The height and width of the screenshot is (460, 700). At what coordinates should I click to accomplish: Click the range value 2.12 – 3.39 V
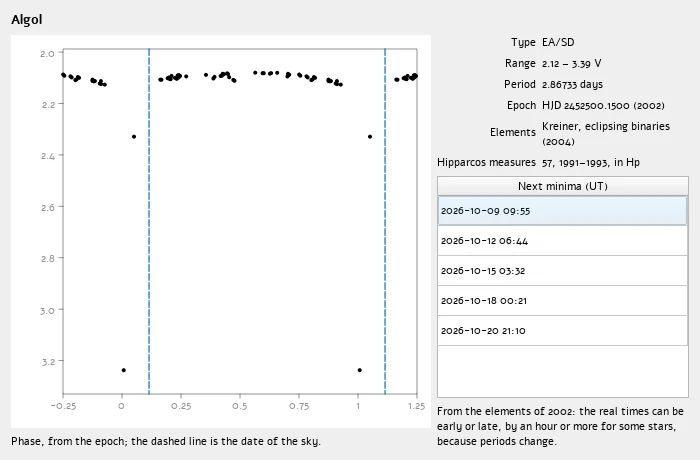coord(571,63)
